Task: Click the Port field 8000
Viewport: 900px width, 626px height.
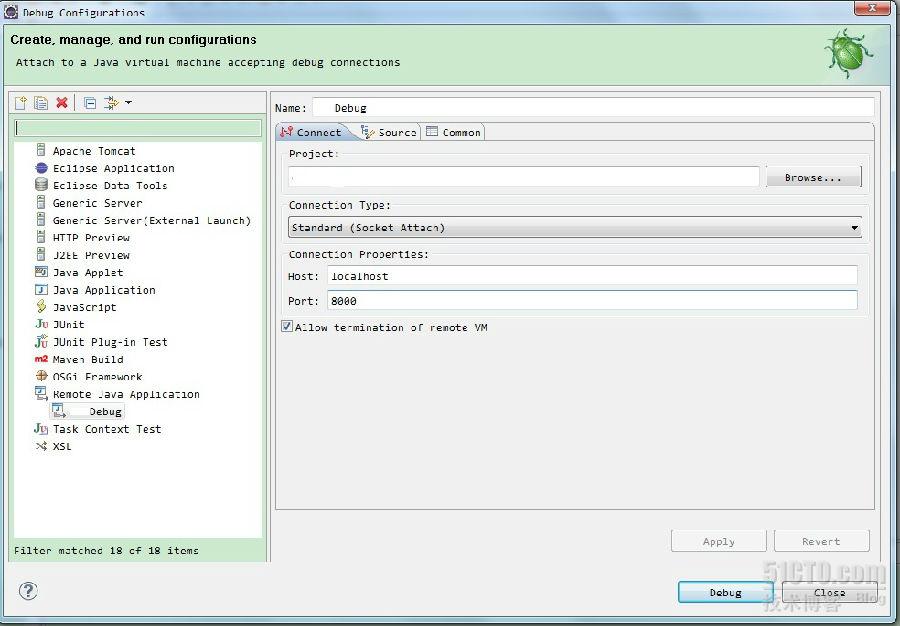Action: point(592,301)
